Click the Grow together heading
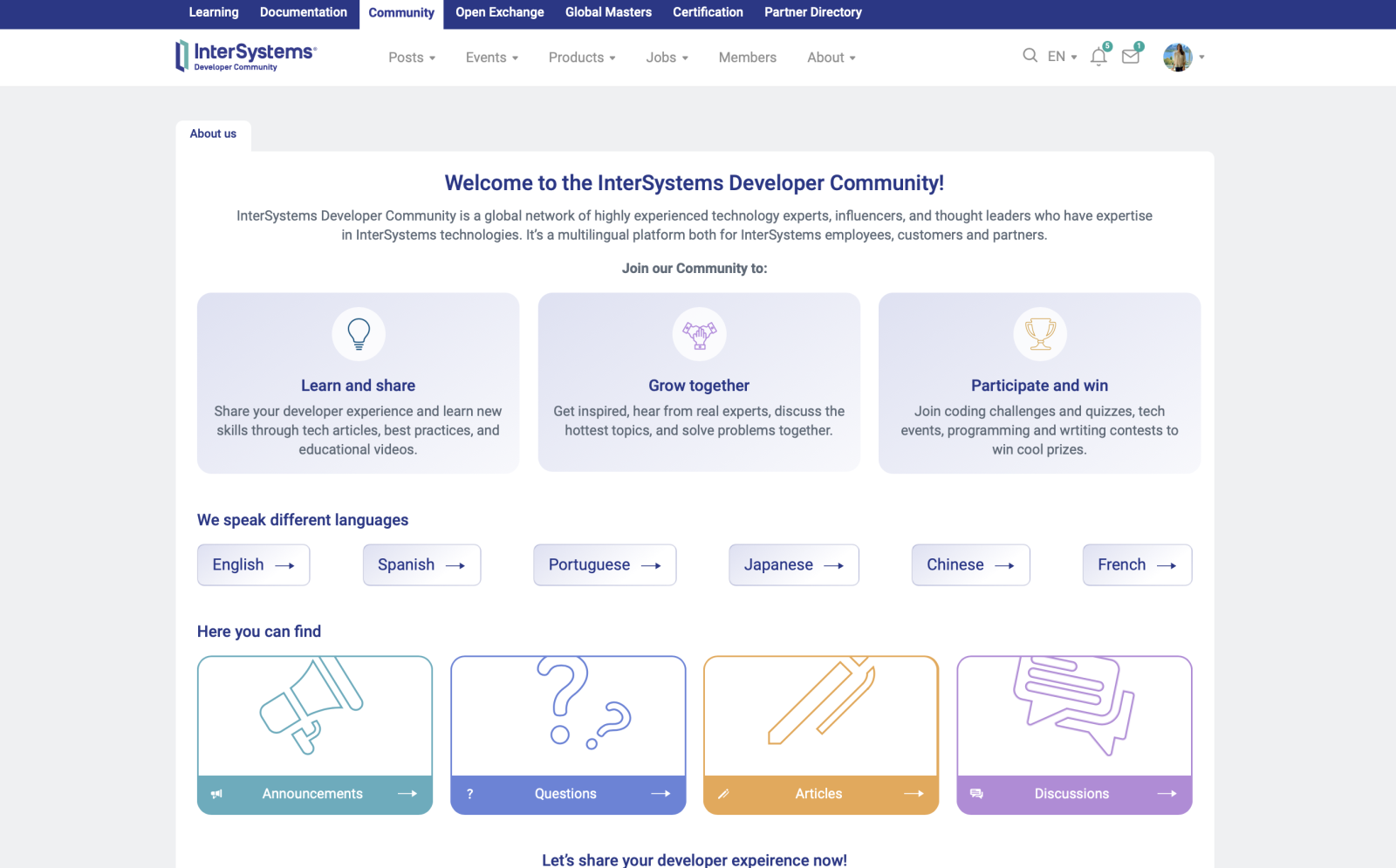The height and width of the screenshot is (868, 1396). [699, 386]
